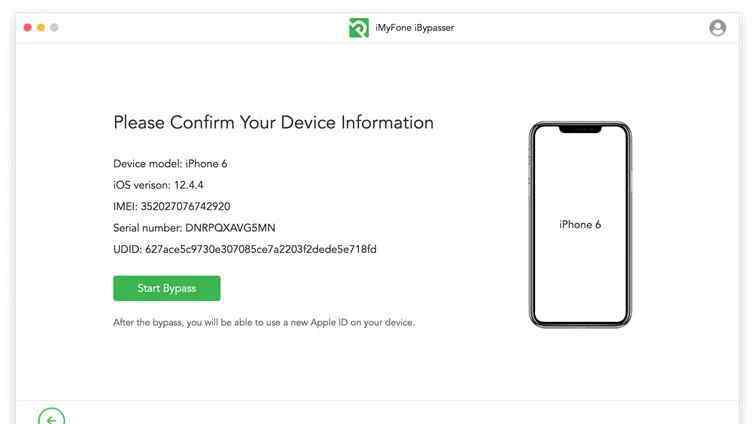The height and width of the screenshot is (424, 755).
Task: Click the iPhone 6 label inside phone
Action: pyautogui.click(x=580, y=224)
